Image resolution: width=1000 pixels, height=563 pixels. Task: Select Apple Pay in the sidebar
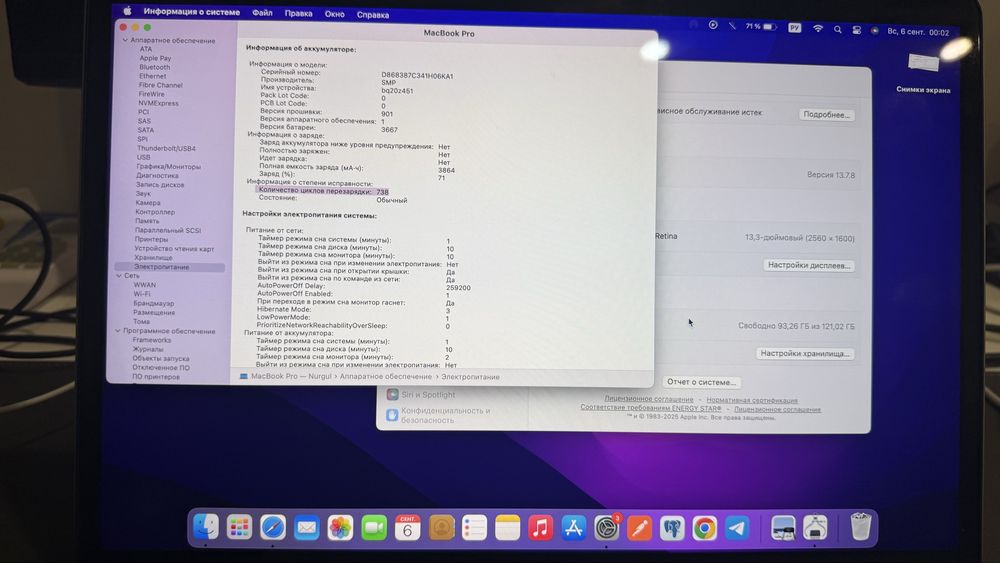click(155, 58)
